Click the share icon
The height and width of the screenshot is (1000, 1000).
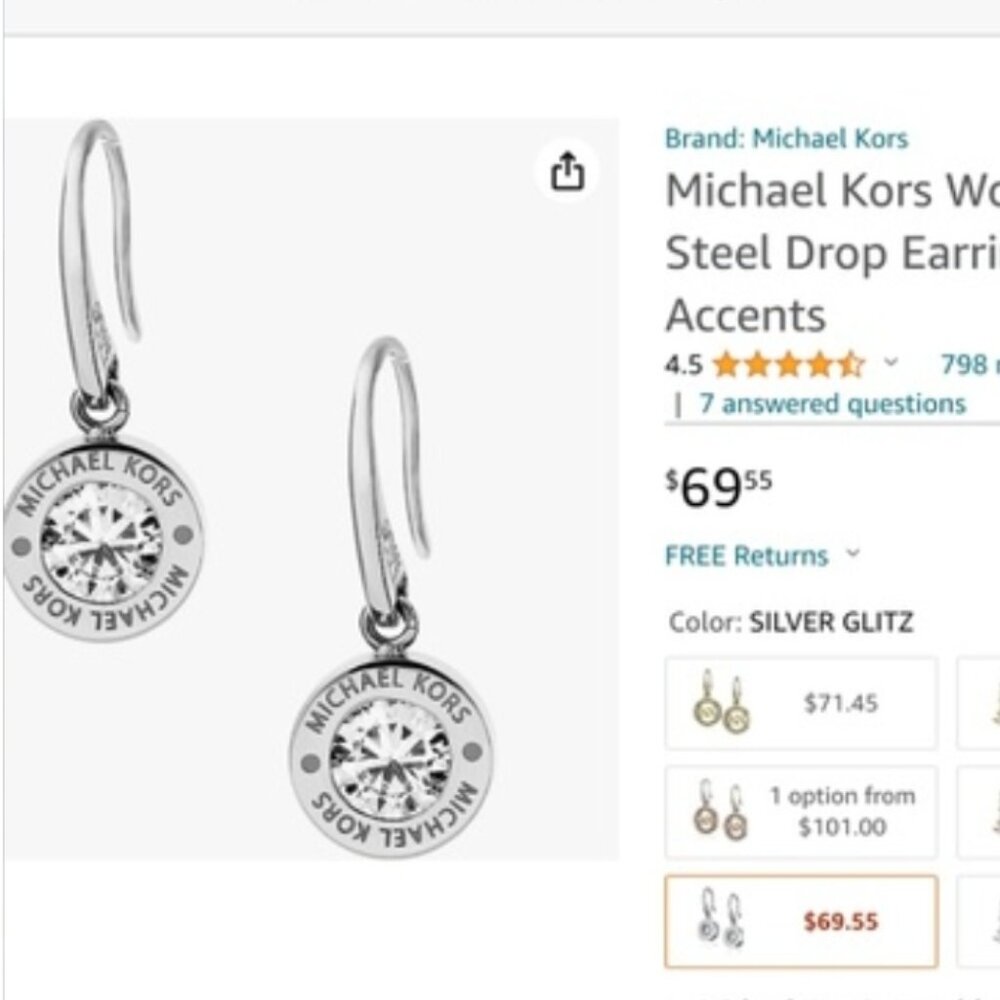point(569,170)
